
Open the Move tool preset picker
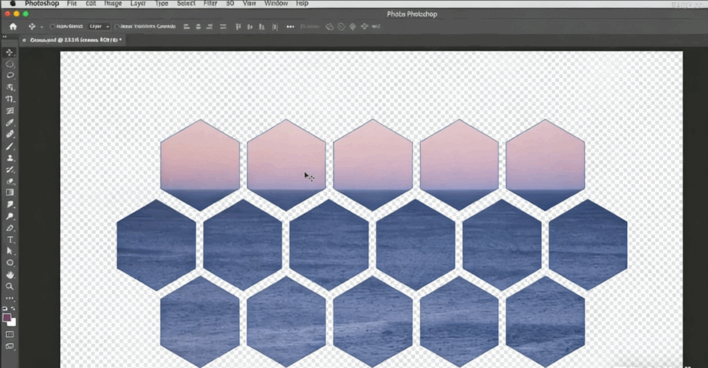[x=34, y=27]
